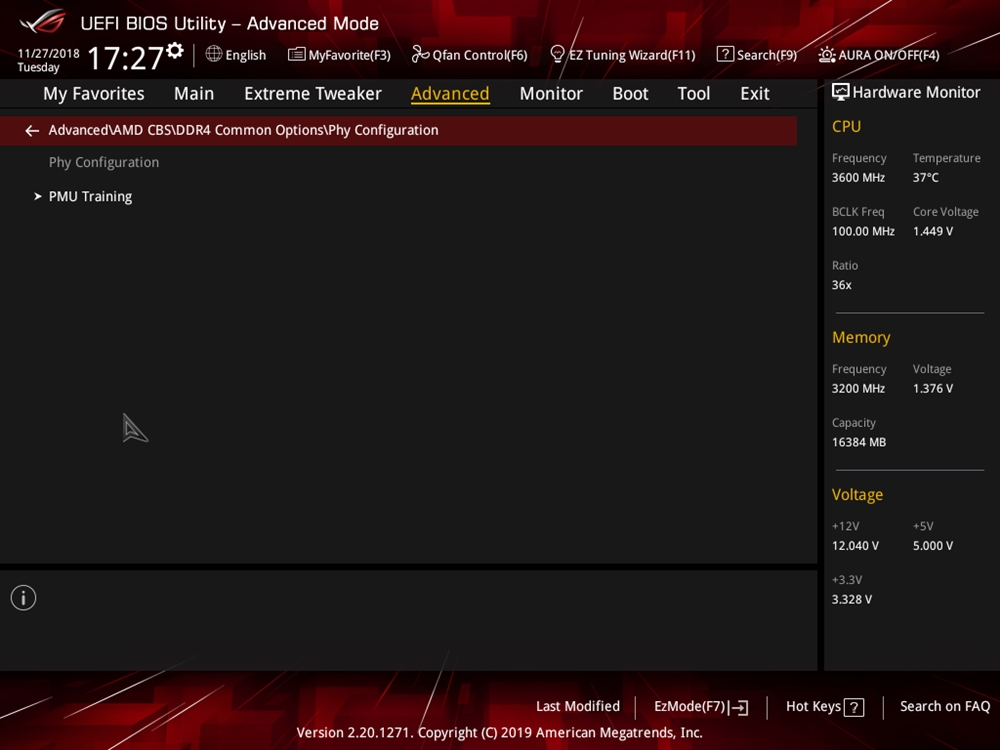Switch to the Monitor tab
This screenshot has height=750, width=1000.
[551, 94]
